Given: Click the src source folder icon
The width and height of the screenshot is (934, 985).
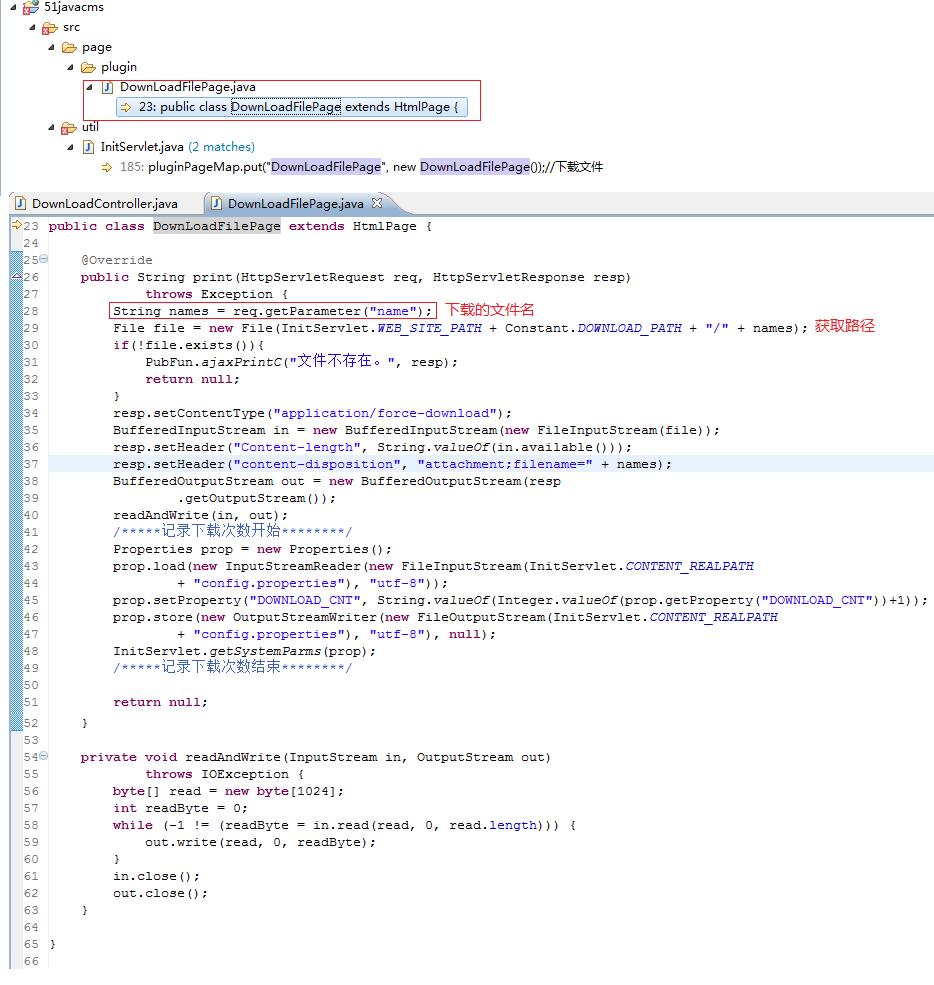Looking at the screenshot, I should pyautogui.click(x=50, y=28).
